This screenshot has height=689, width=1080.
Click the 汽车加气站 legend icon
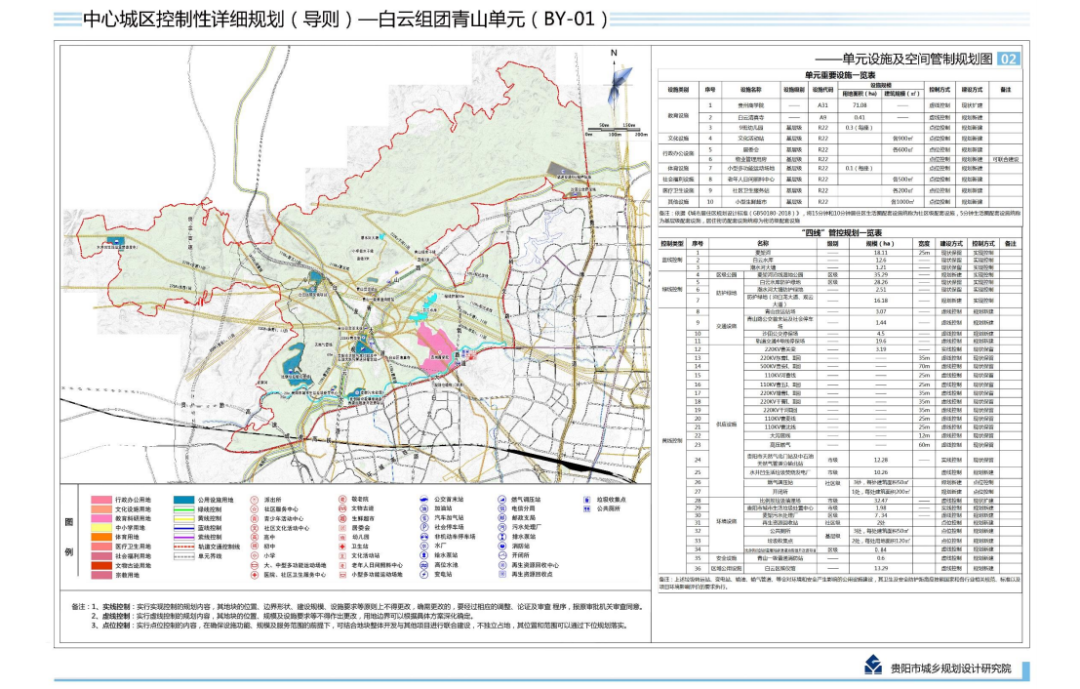[x=425, y=517]
